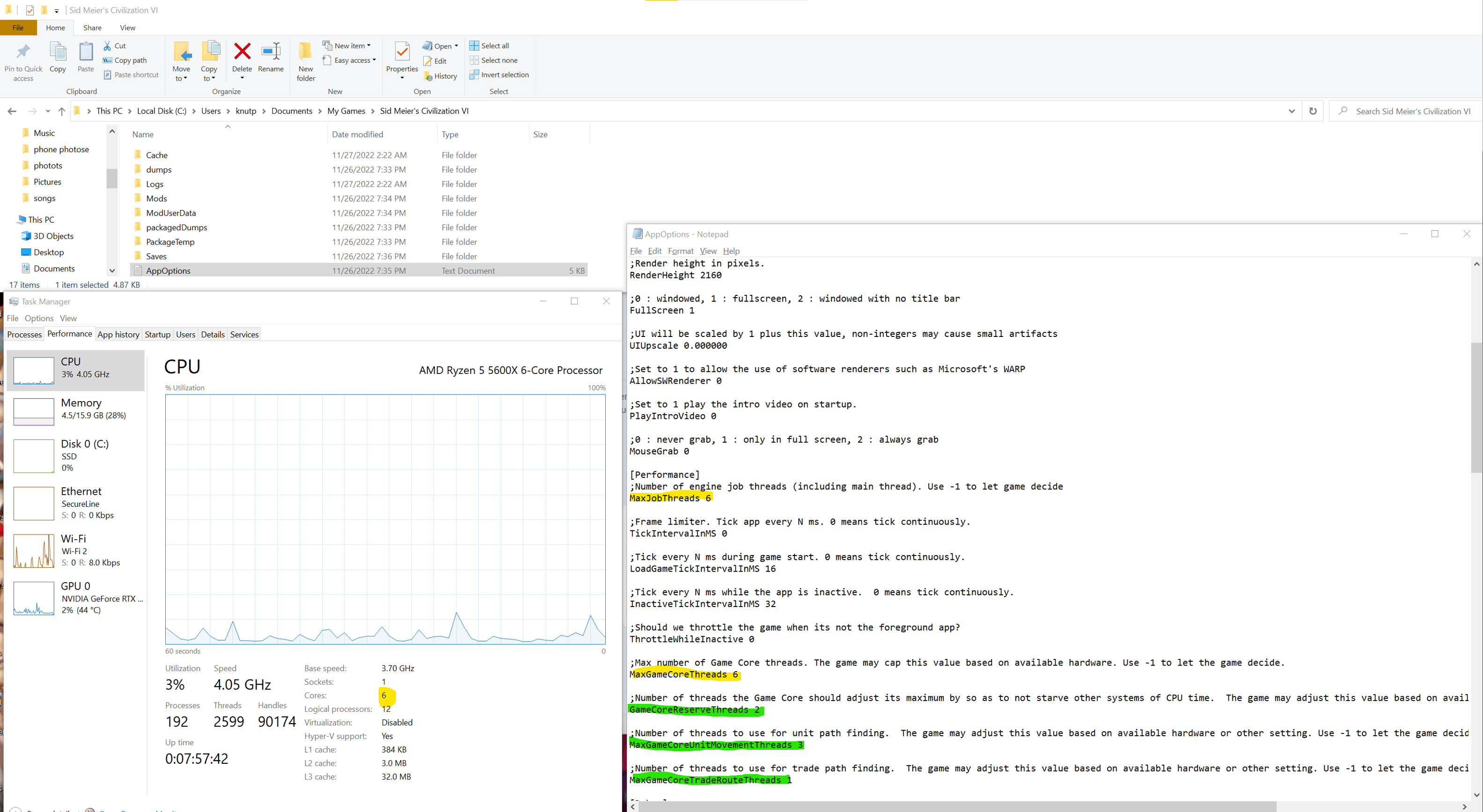Click the refresh icon beside address bar

(x=1313, y=111)
